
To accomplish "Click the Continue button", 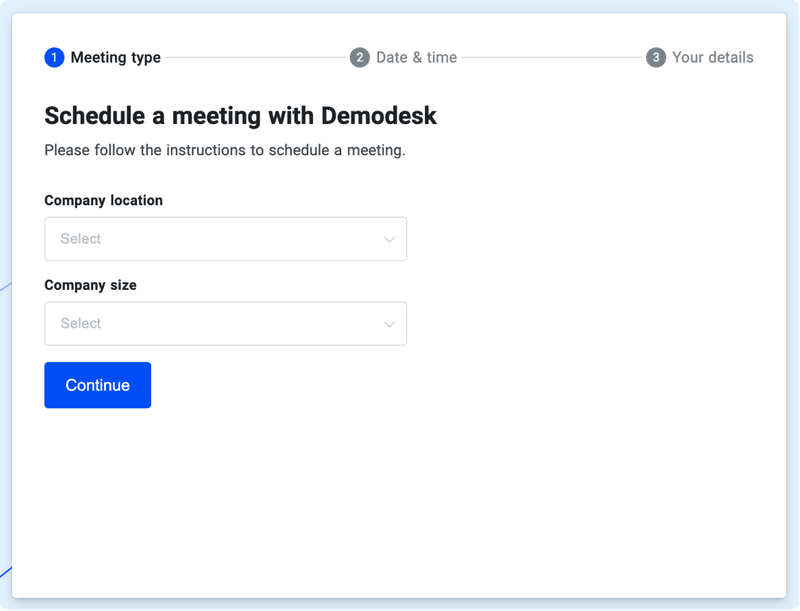I will 97,384.
